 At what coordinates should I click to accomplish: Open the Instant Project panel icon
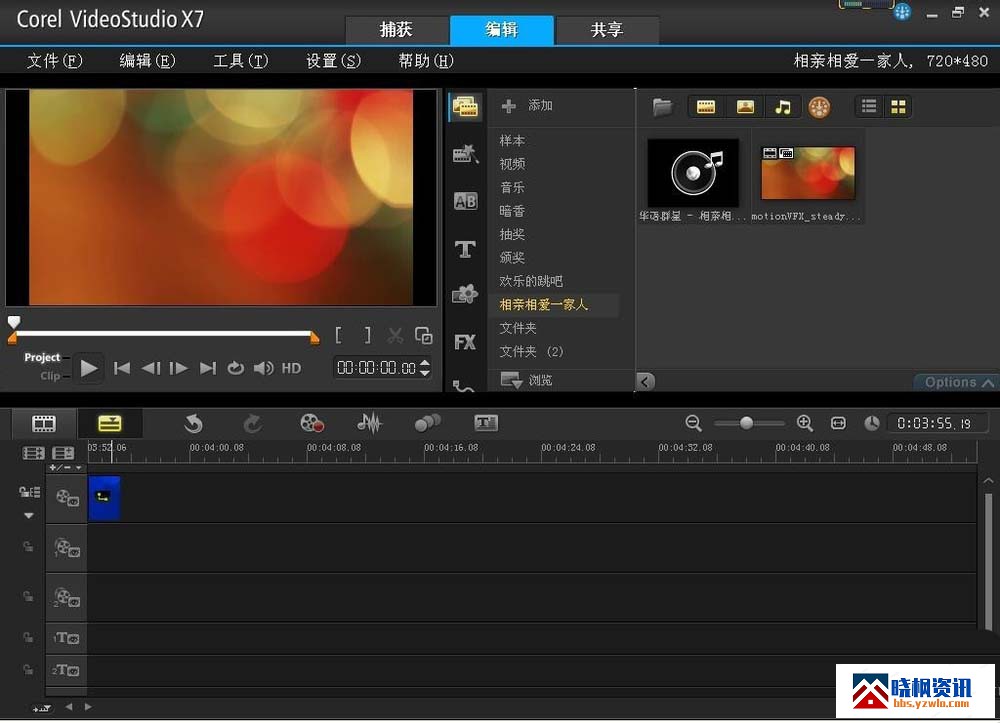(x=465, y=153)
